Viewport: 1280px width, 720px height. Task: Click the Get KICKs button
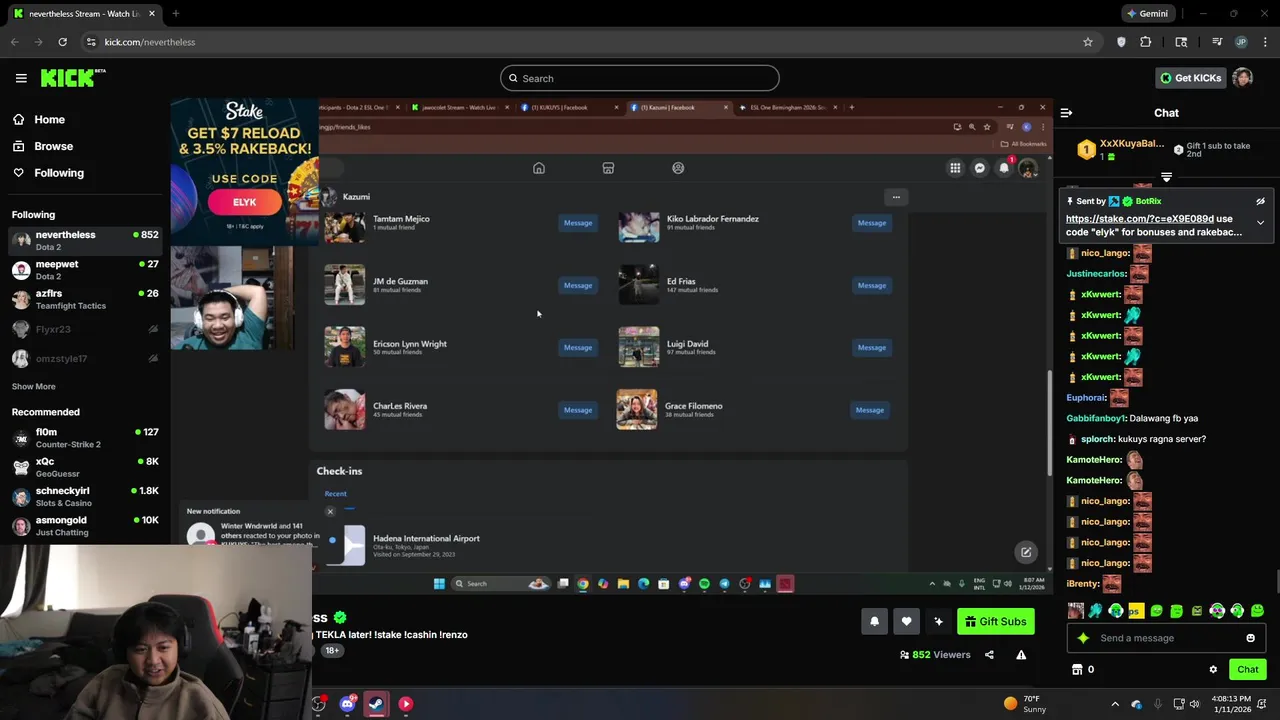tap(1190, 78)
